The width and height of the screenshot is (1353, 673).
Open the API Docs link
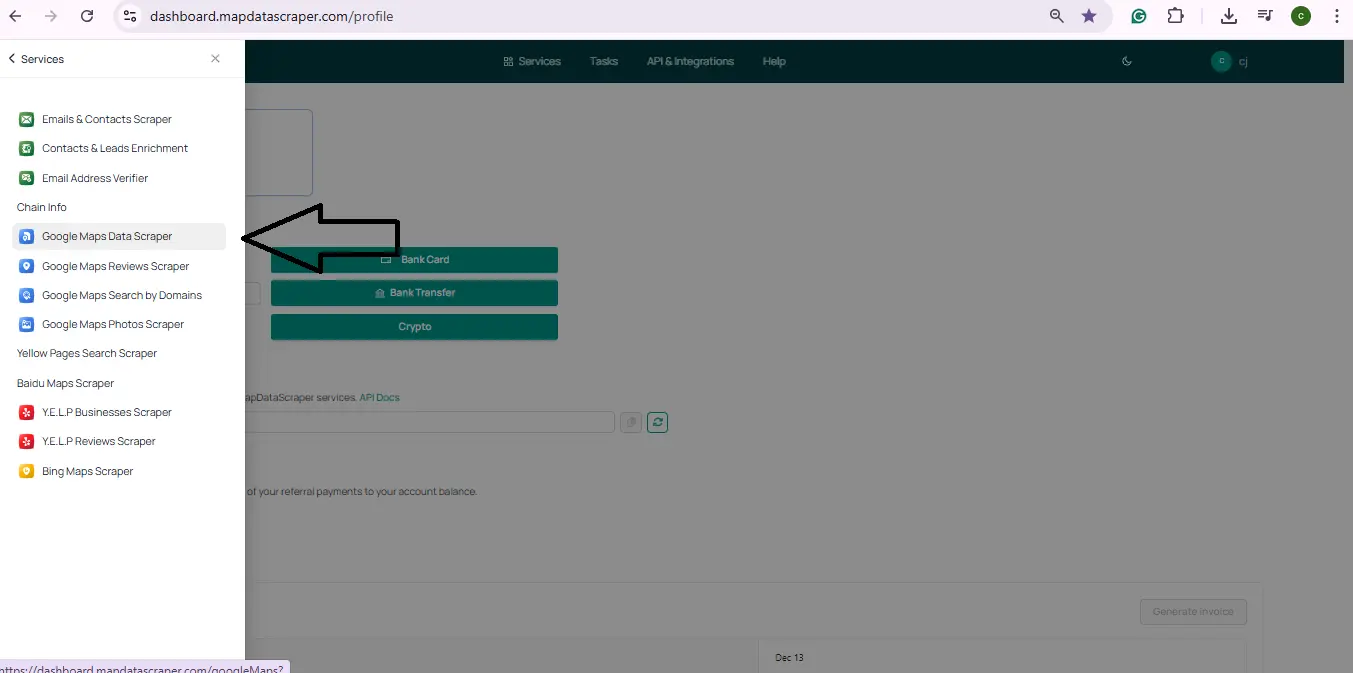point(379,397)
